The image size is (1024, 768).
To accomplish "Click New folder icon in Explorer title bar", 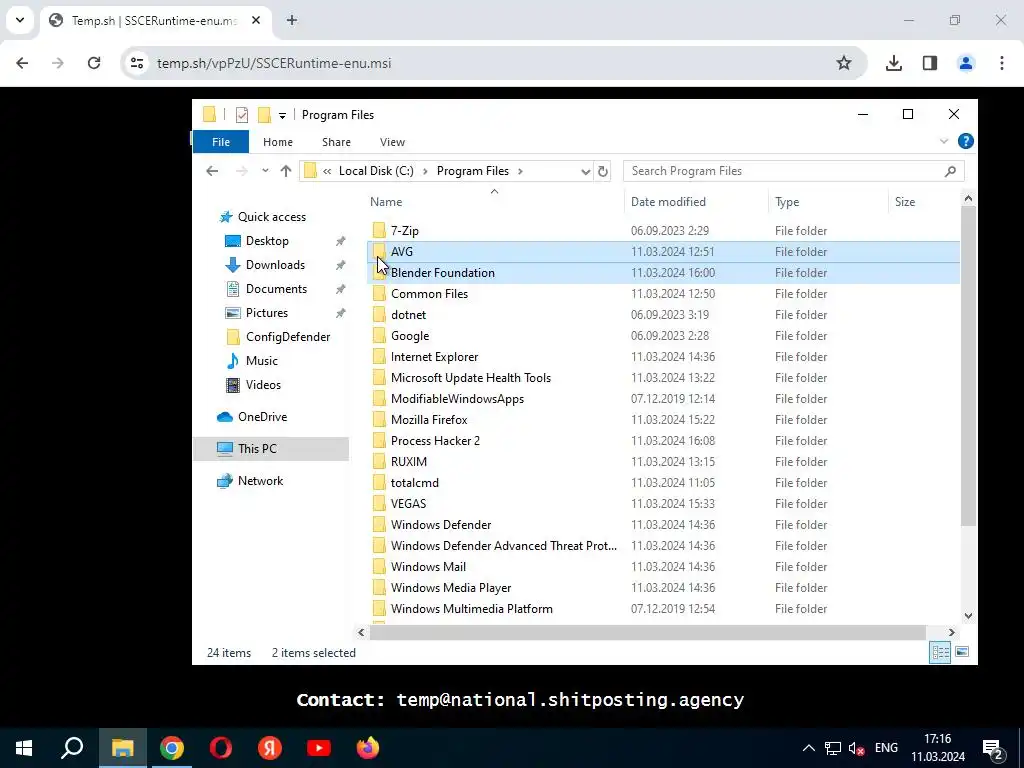I will click(x=264, y=115).
